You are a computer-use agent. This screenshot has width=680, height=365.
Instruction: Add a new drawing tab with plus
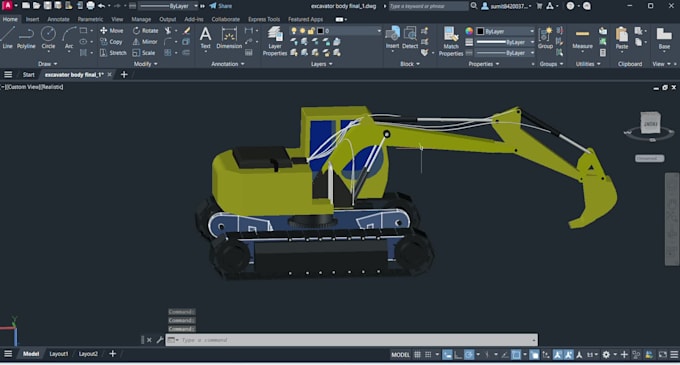pos(124,75)
